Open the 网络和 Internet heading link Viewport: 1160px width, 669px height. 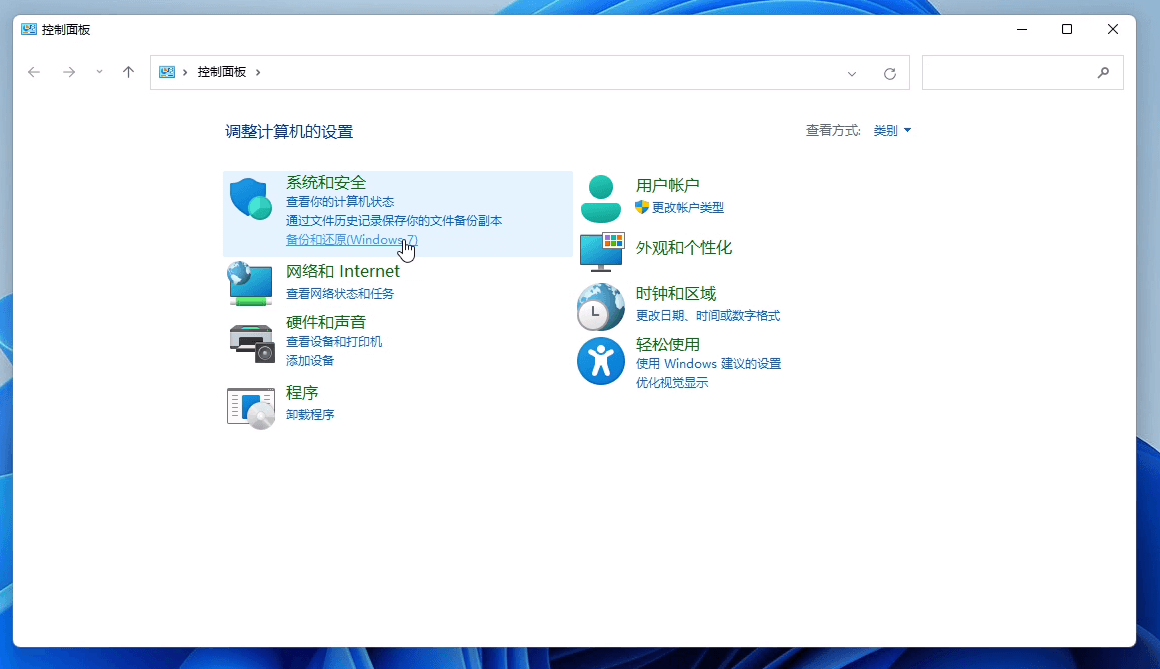pos(343,272)
